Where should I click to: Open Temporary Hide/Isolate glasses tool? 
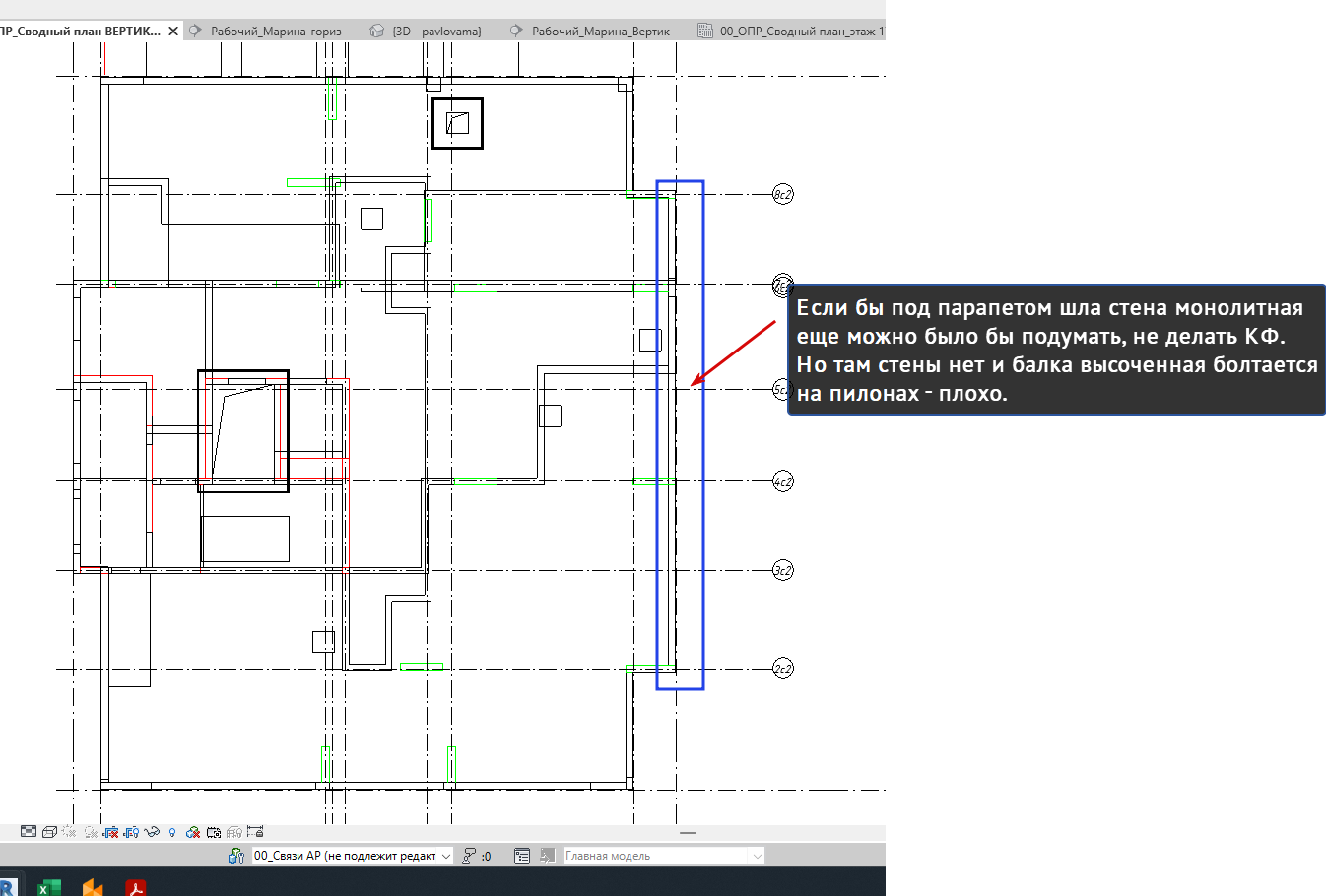(152, 832)
